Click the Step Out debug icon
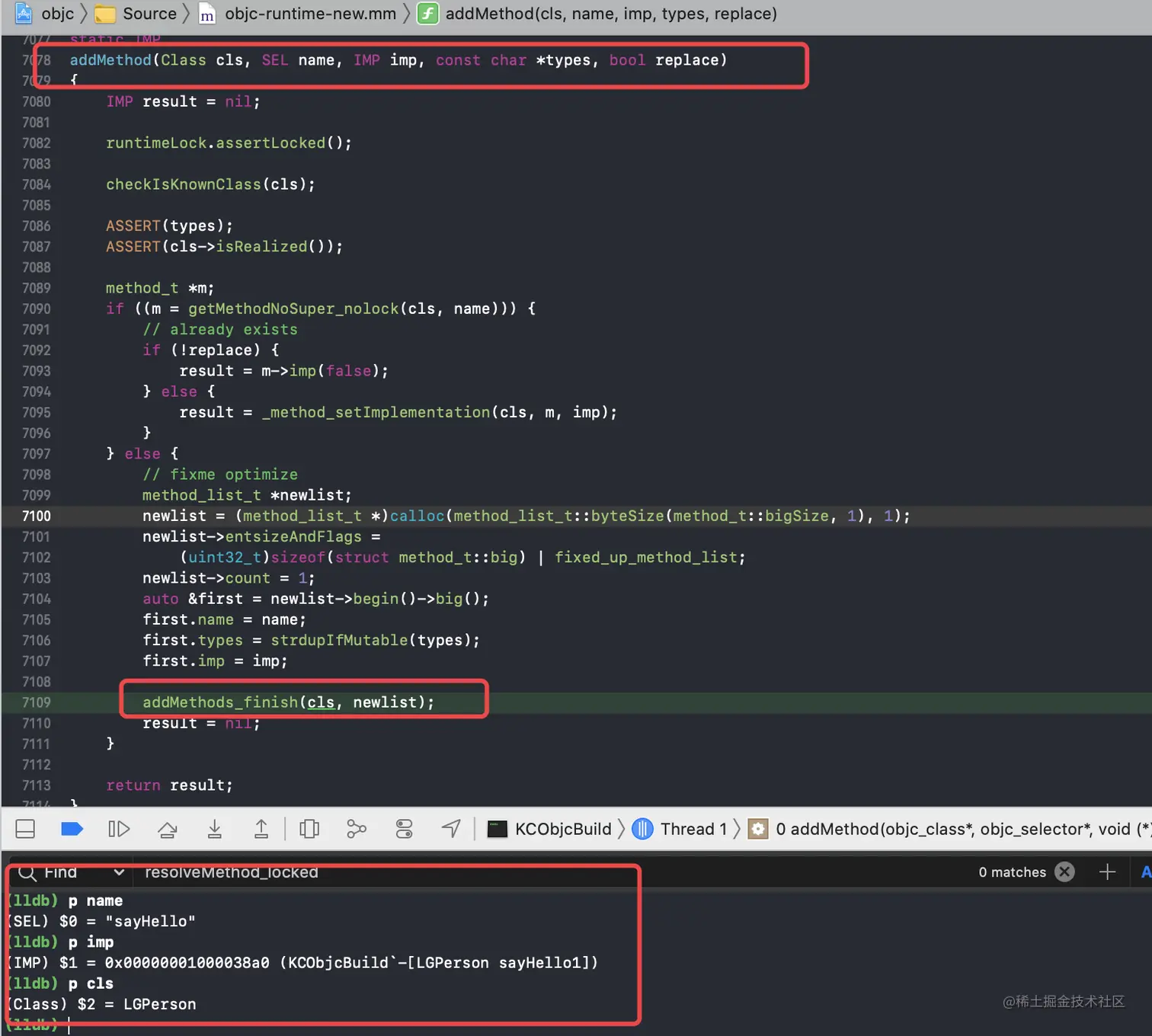 (261, 829)
